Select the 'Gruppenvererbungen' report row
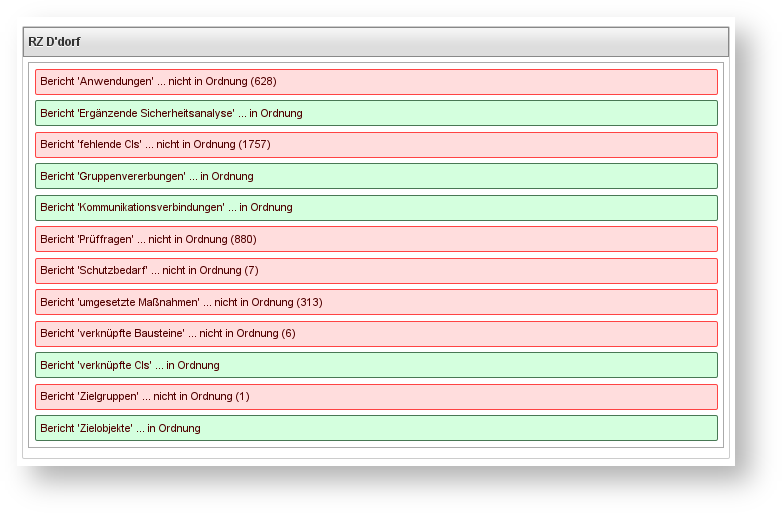783x514 pixels. (x=376, y=176)
